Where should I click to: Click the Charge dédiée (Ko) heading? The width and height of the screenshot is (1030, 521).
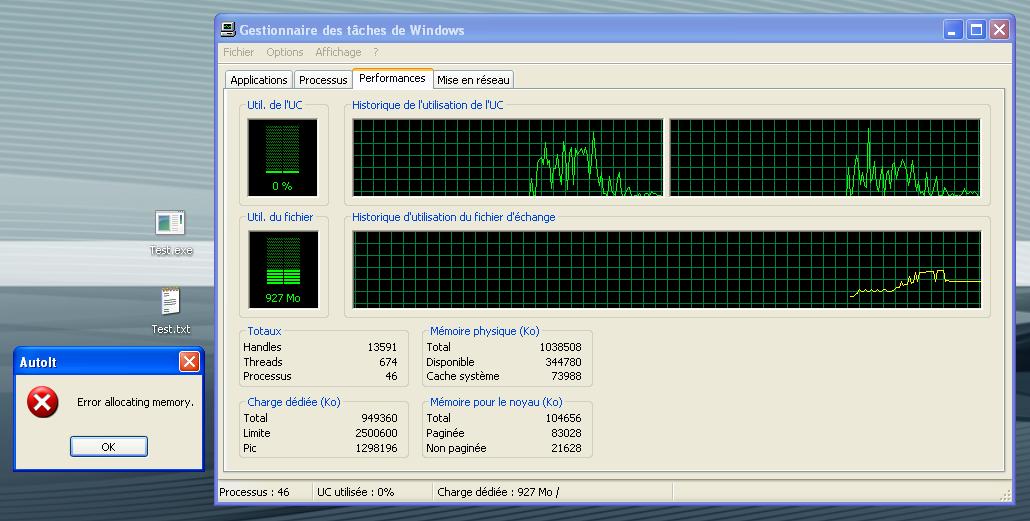tap(294, 402)
